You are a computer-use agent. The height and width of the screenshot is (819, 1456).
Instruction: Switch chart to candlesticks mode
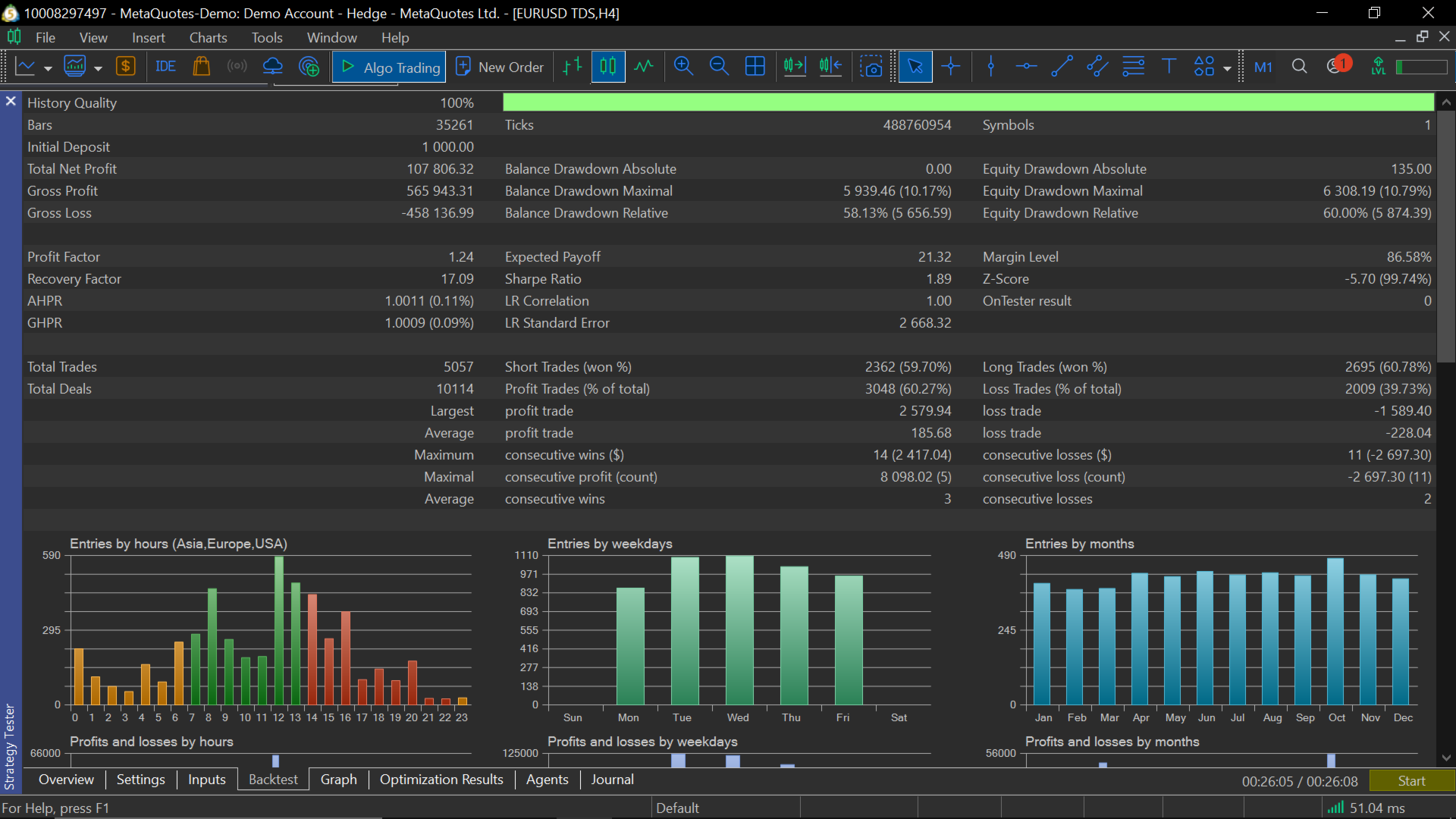click(x=608, y=67)
